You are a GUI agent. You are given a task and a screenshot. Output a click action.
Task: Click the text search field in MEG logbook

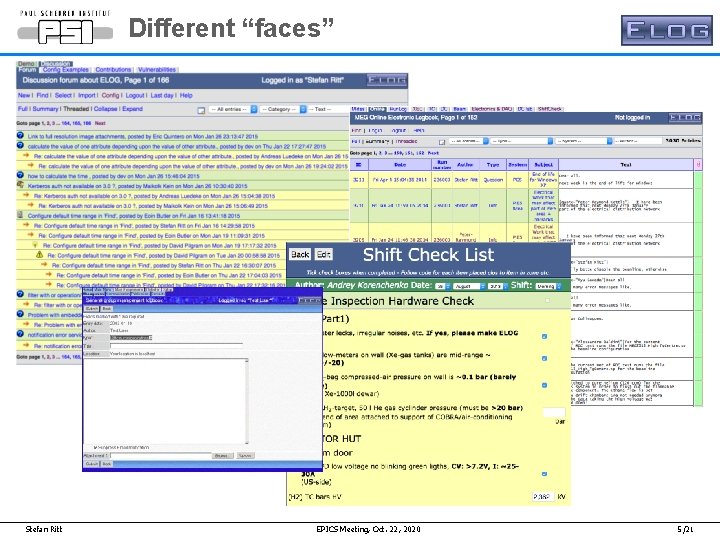coord(637,141)
